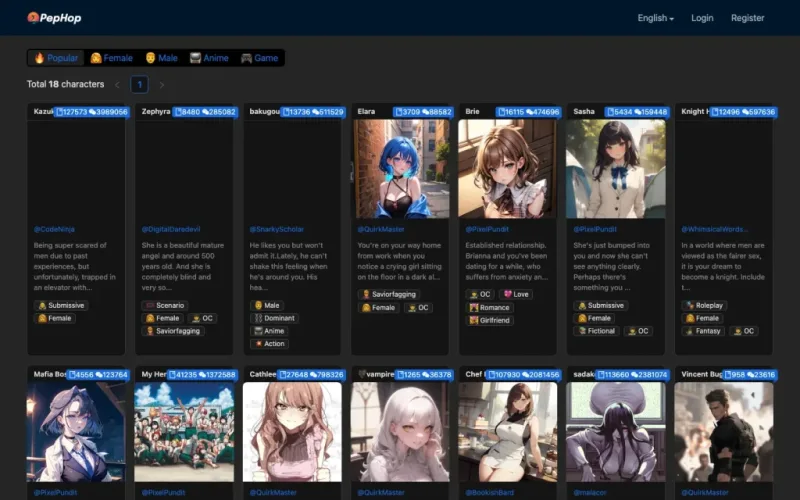Open Mafia Boss character image
The image size is (800, 500).
click(x=76, y=432)
